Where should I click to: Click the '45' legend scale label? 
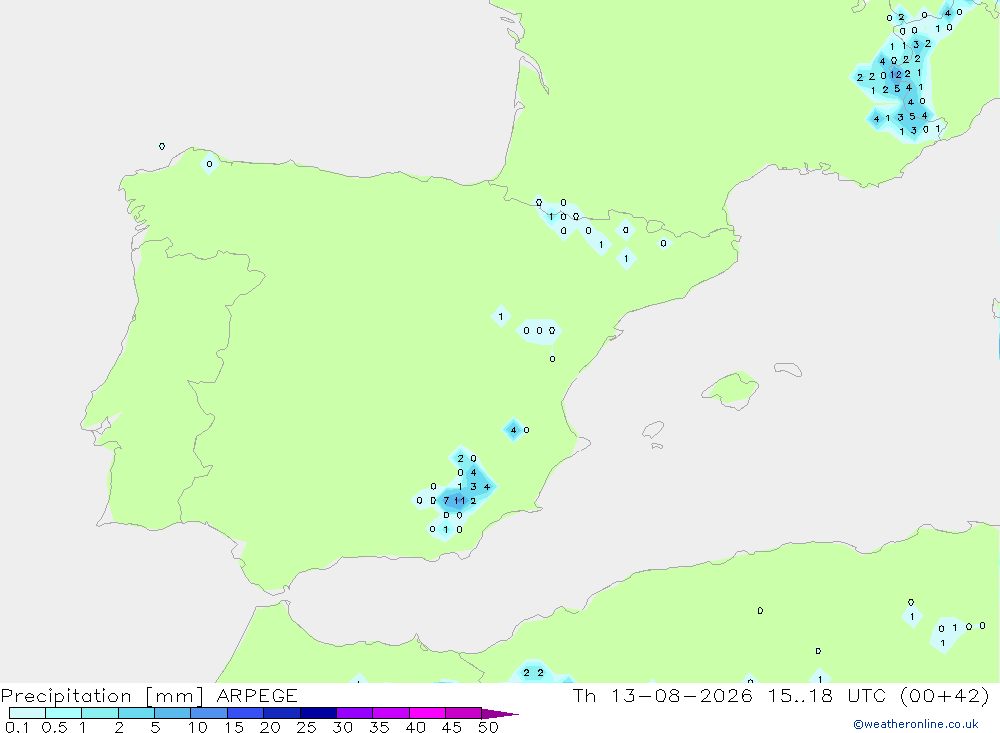452,727
